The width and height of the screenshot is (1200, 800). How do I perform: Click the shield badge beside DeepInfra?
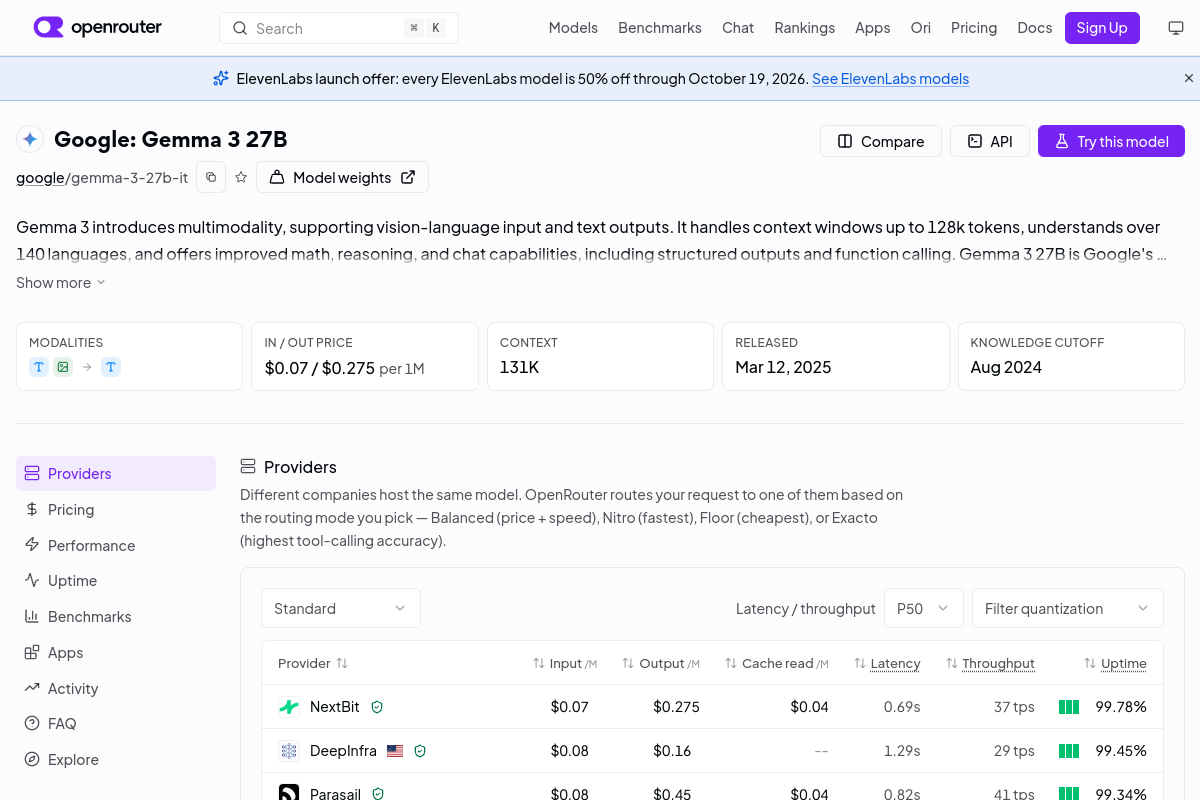pyautogui.click(x=420, y=750)
